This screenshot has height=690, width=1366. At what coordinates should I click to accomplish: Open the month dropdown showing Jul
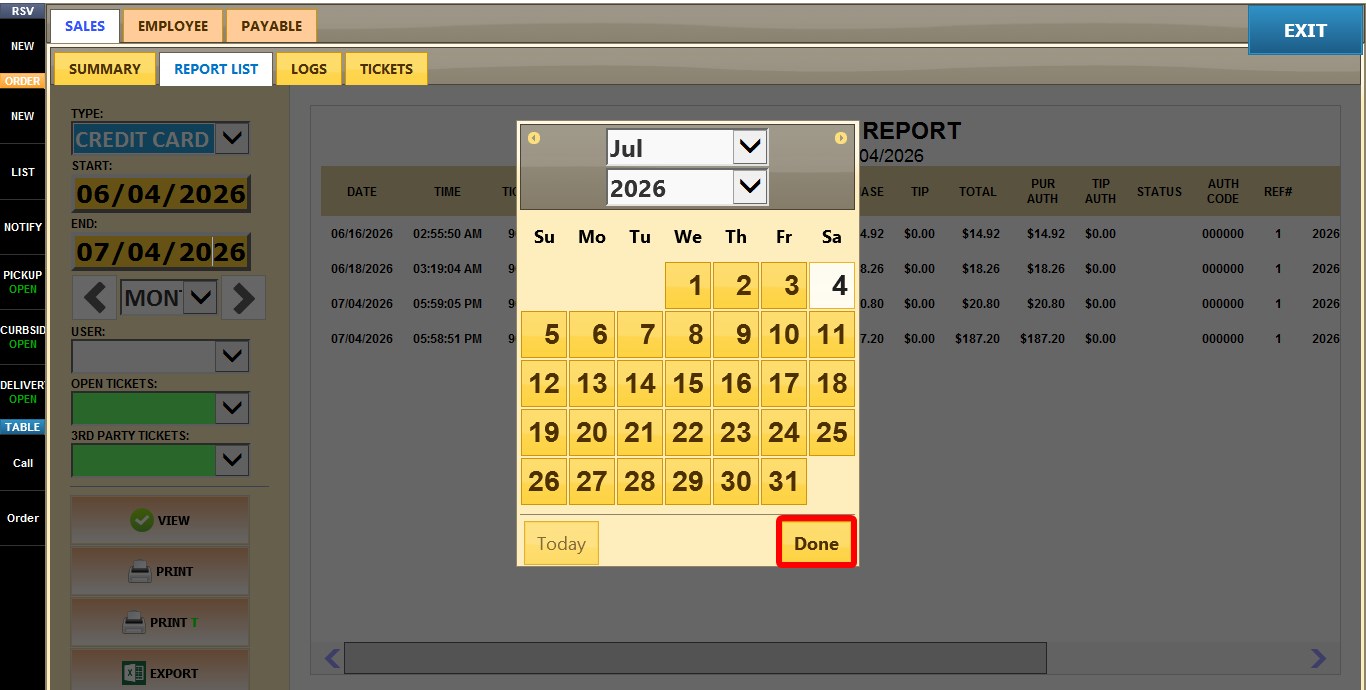(x=687, y=148)
